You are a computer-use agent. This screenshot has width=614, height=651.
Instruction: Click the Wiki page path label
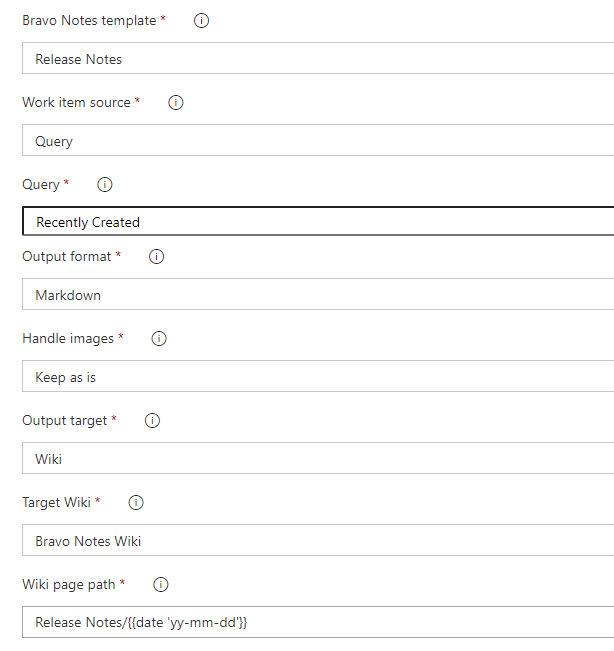(69, 585)
